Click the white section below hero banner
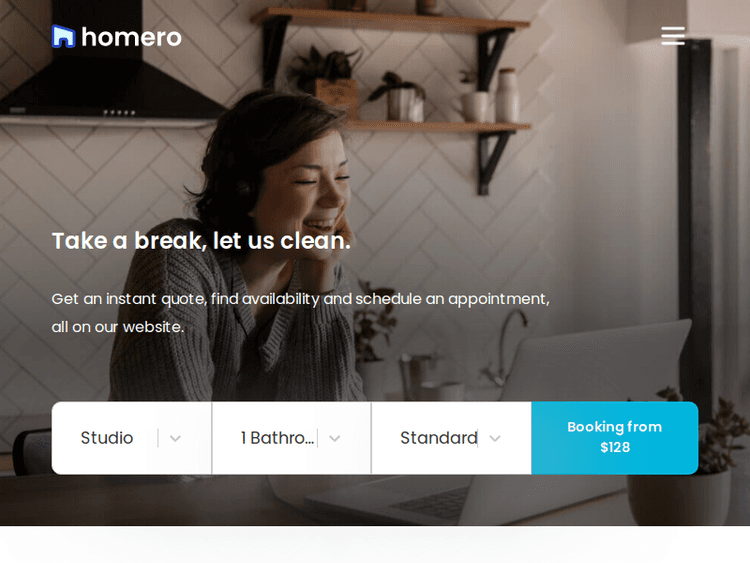The width and height of the screenshot is (750, 563). click(375, 544)
